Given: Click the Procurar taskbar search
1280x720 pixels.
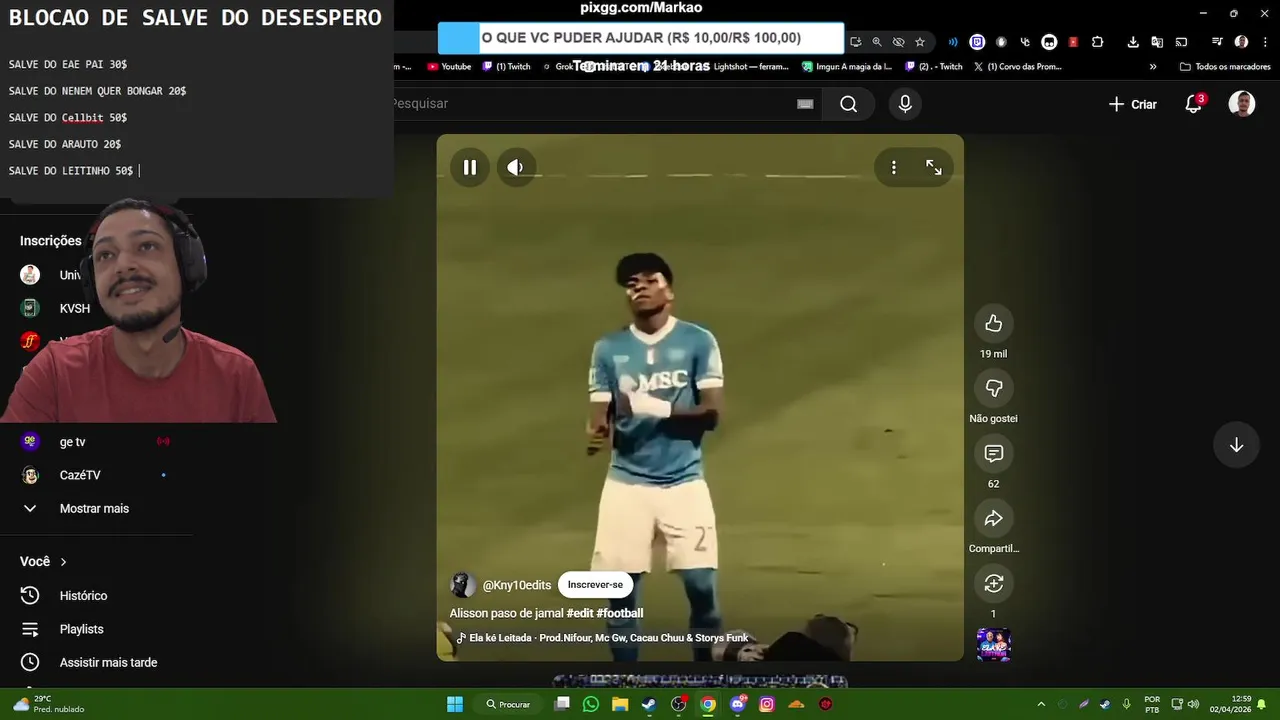Looking at the screenshot, I should click(x=508, y=704).
